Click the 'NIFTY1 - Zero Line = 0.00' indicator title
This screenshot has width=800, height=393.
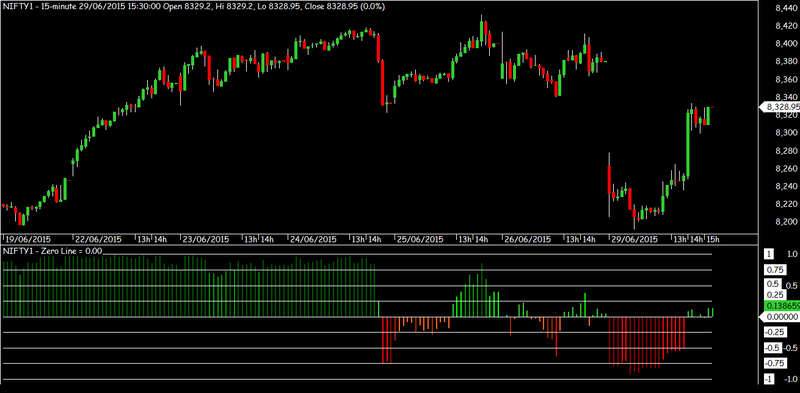[53, 251]
